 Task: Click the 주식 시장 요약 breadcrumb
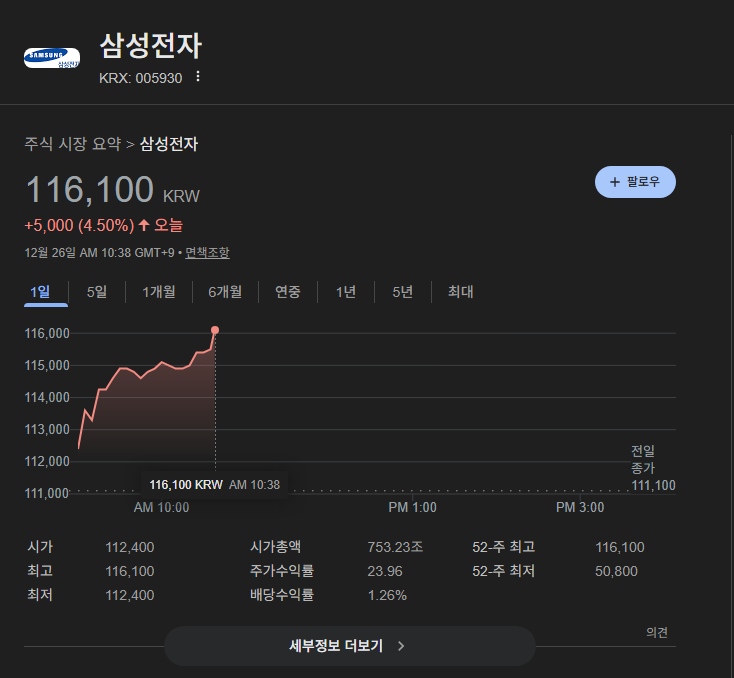(72, 144)
